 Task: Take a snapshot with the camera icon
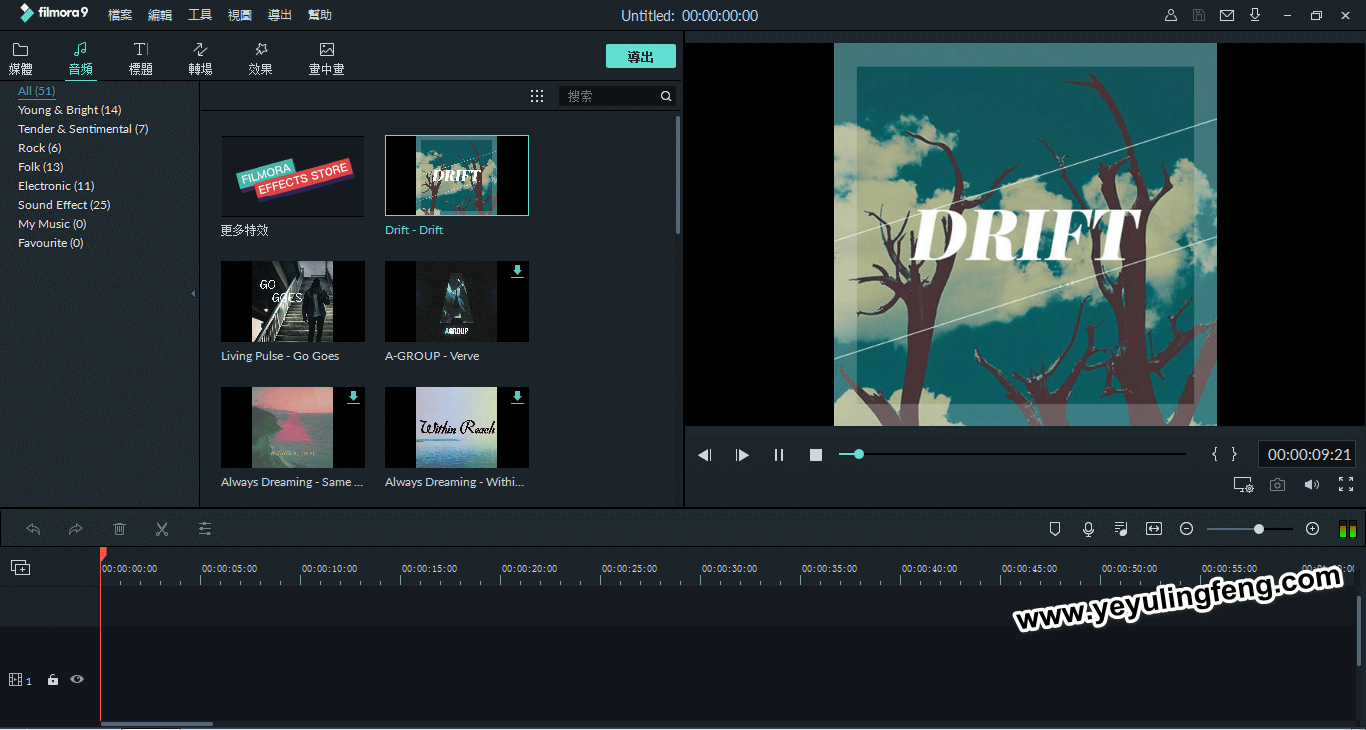[1277, 485]
